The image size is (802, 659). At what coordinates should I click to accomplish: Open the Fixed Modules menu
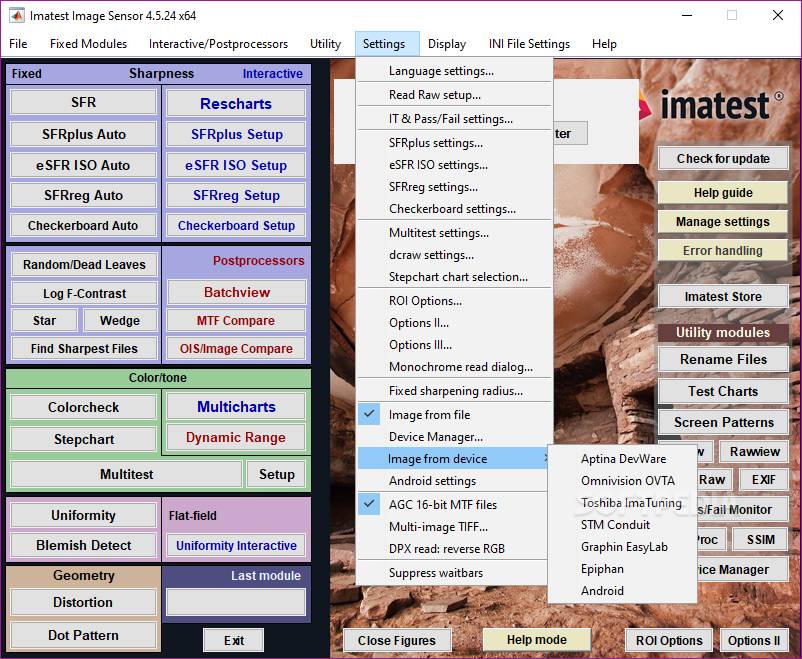tap(88, 44)
